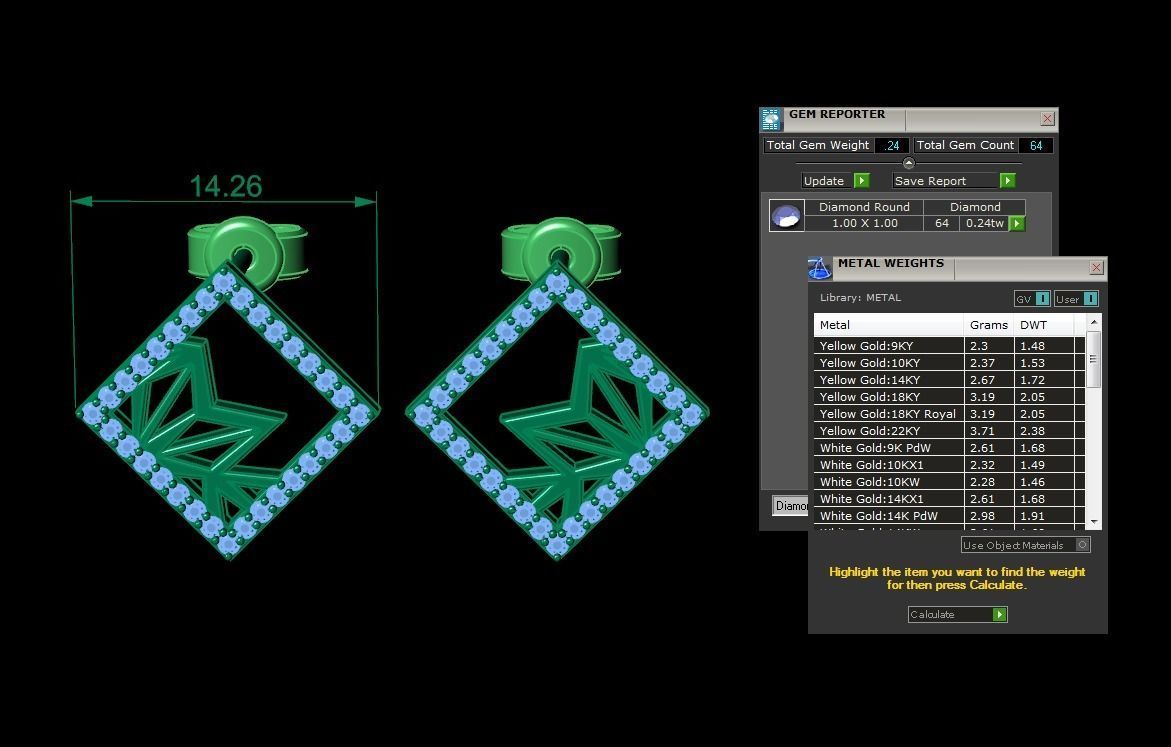Select the White Gold:10KW row

click(x=949, y=482)
